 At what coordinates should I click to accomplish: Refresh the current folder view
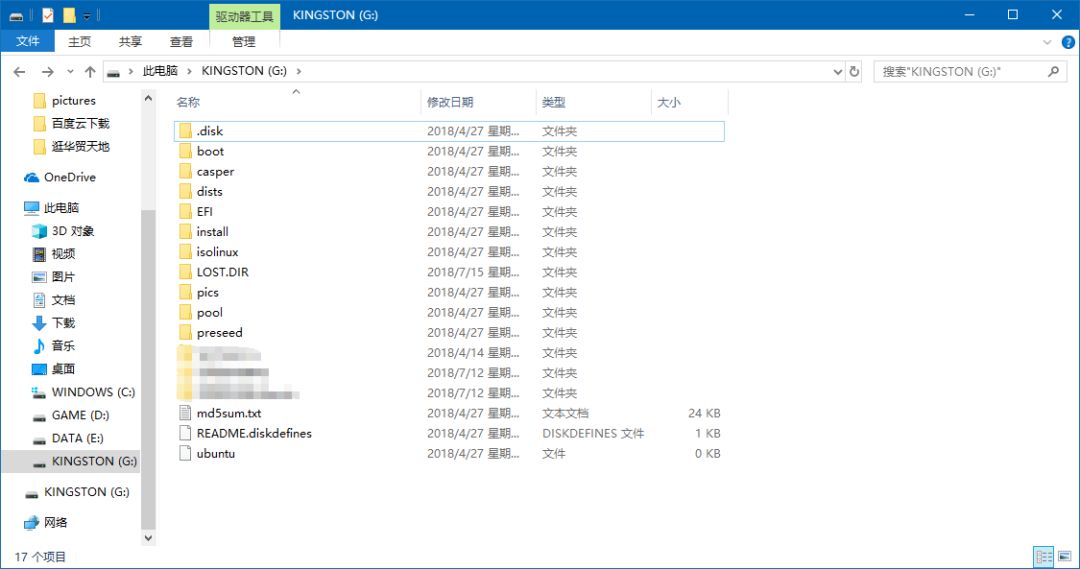tap(854, 72)
